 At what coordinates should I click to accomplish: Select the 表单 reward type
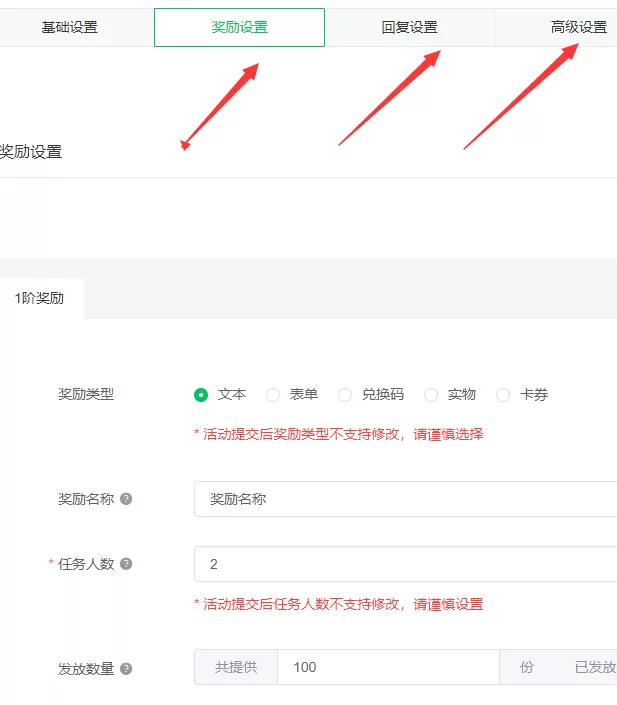point(273,395)
